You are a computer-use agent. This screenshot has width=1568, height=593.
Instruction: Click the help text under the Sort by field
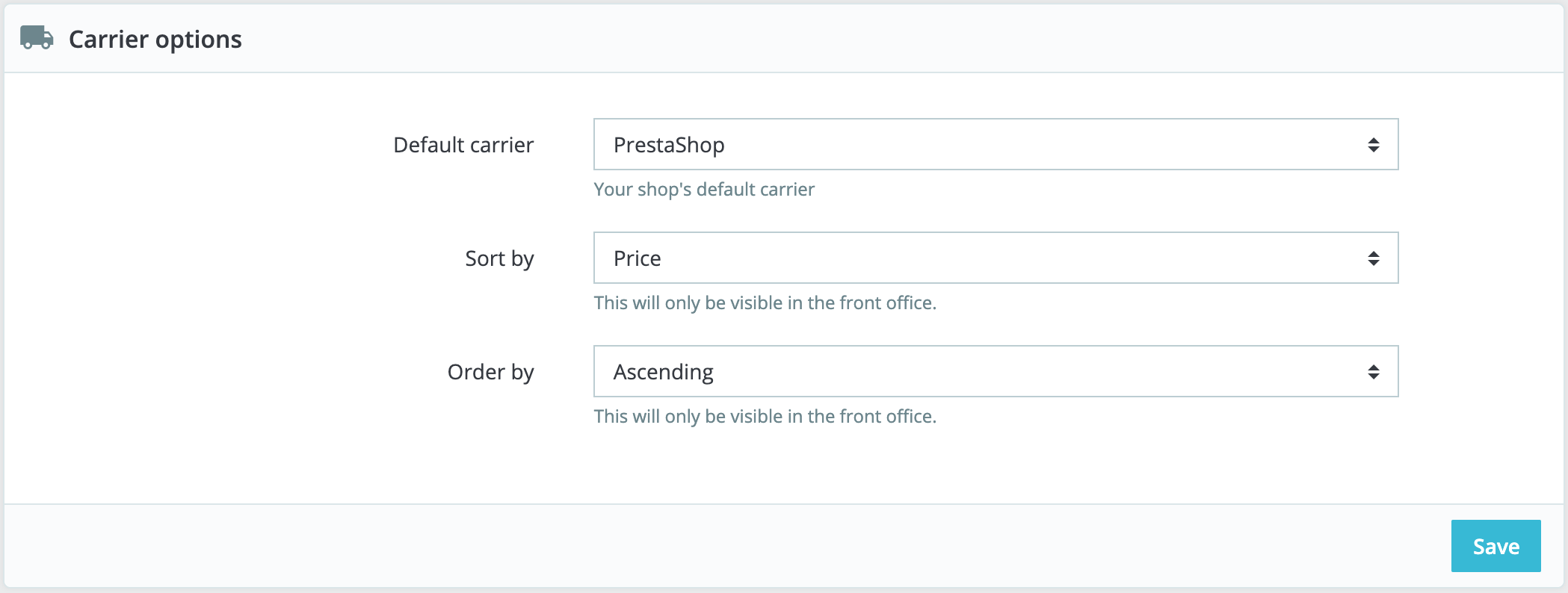tap(765, 303)
